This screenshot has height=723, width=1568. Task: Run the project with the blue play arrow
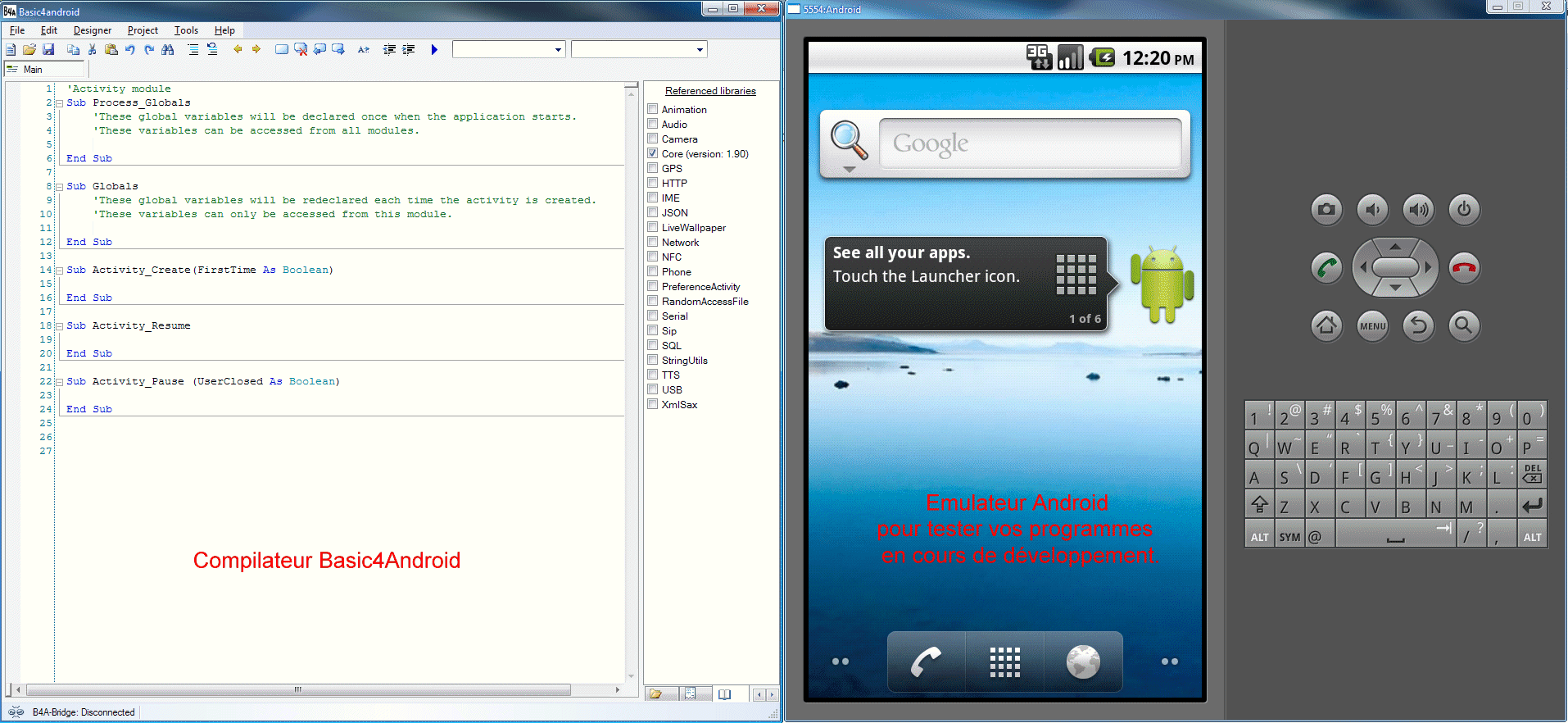pos(434,50)
